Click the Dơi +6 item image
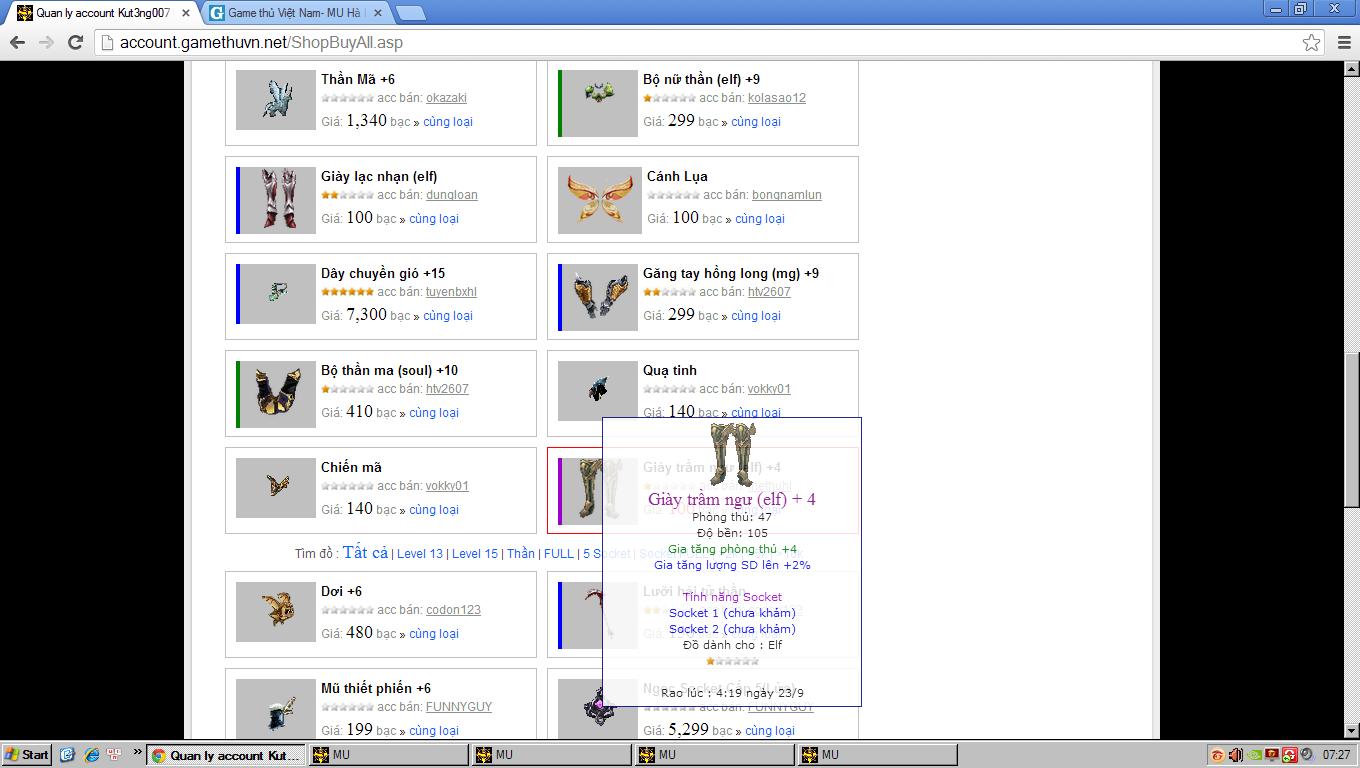This screenshot has width=1360, height=768. coord(276,611)
